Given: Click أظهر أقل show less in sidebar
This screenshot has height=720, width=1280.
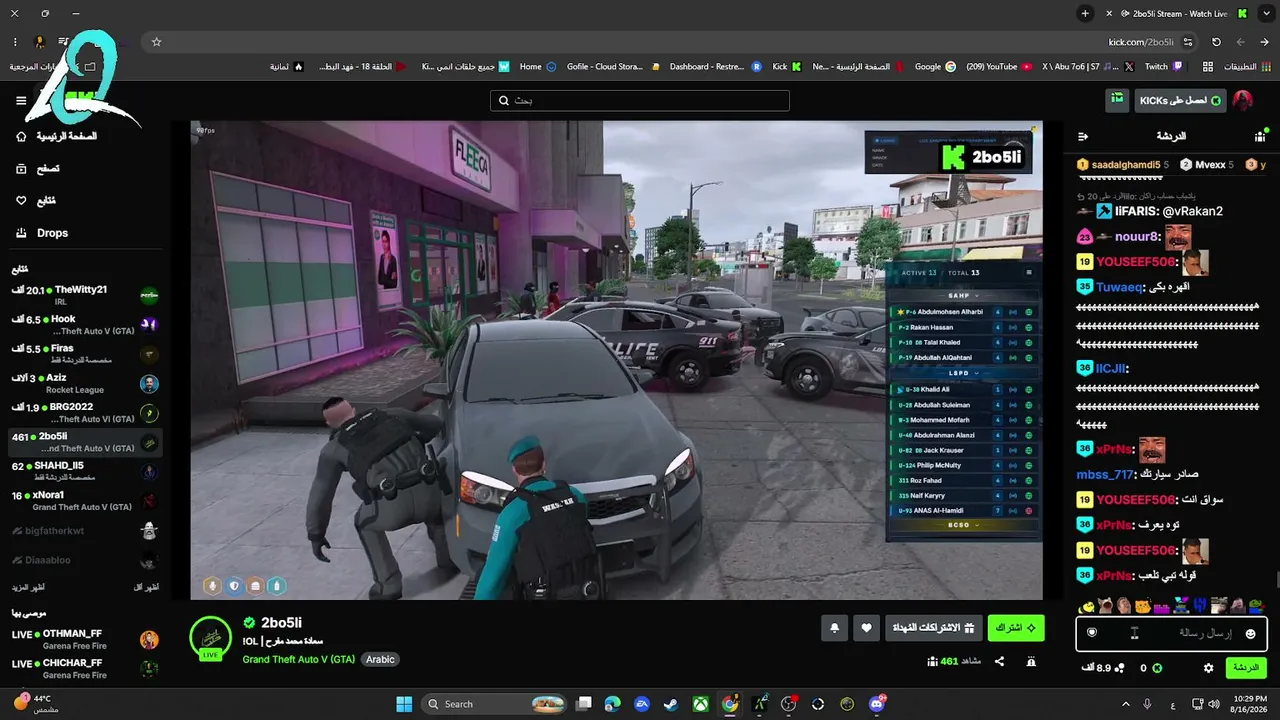Looking at the screenshot, I should (x=147, y=587).
